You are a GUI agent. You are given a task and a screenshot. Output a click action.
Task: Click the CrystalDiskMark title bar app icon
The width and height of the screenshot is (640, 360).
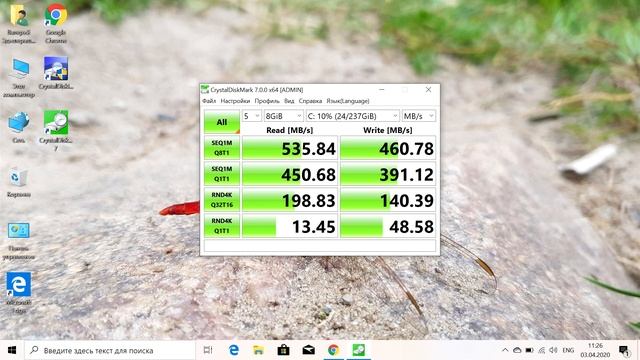point(205,89)
